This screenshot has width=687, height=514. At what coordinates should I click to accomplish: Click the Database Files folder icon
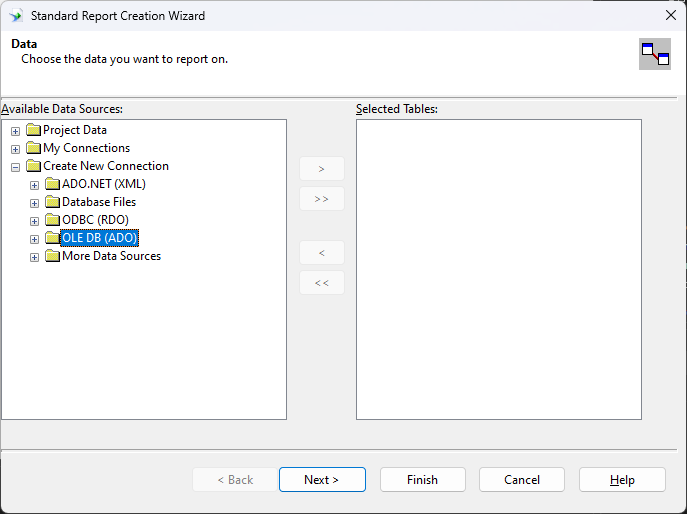(52, 202)
